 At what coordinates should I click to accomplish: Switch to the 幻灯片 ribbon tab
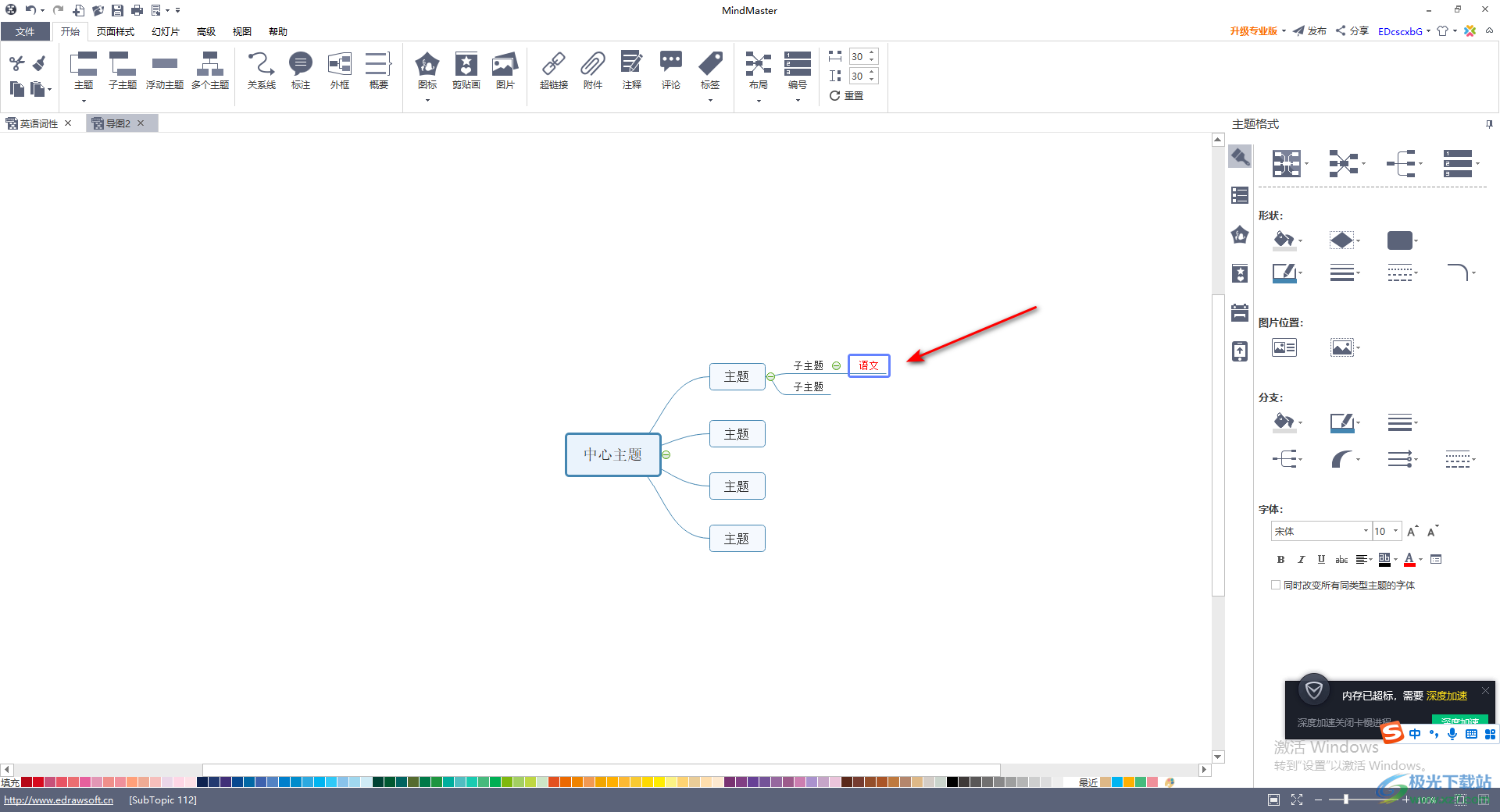coord(166,31)
